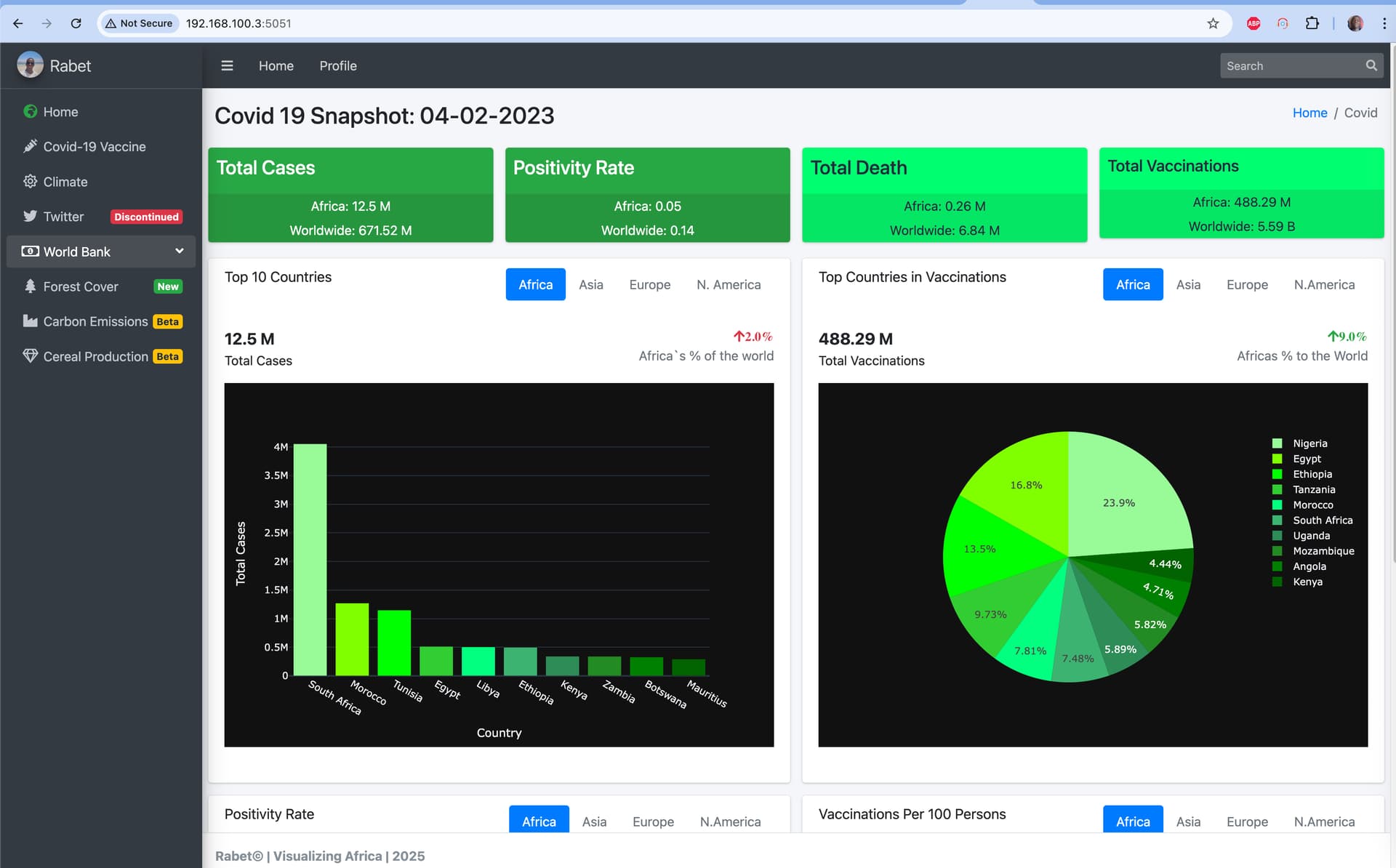The width and height of the screenshot is (1396, 868).
Task: Click Home breadcrumb link
Action: pyautogui.click(x=1309, y=113)
